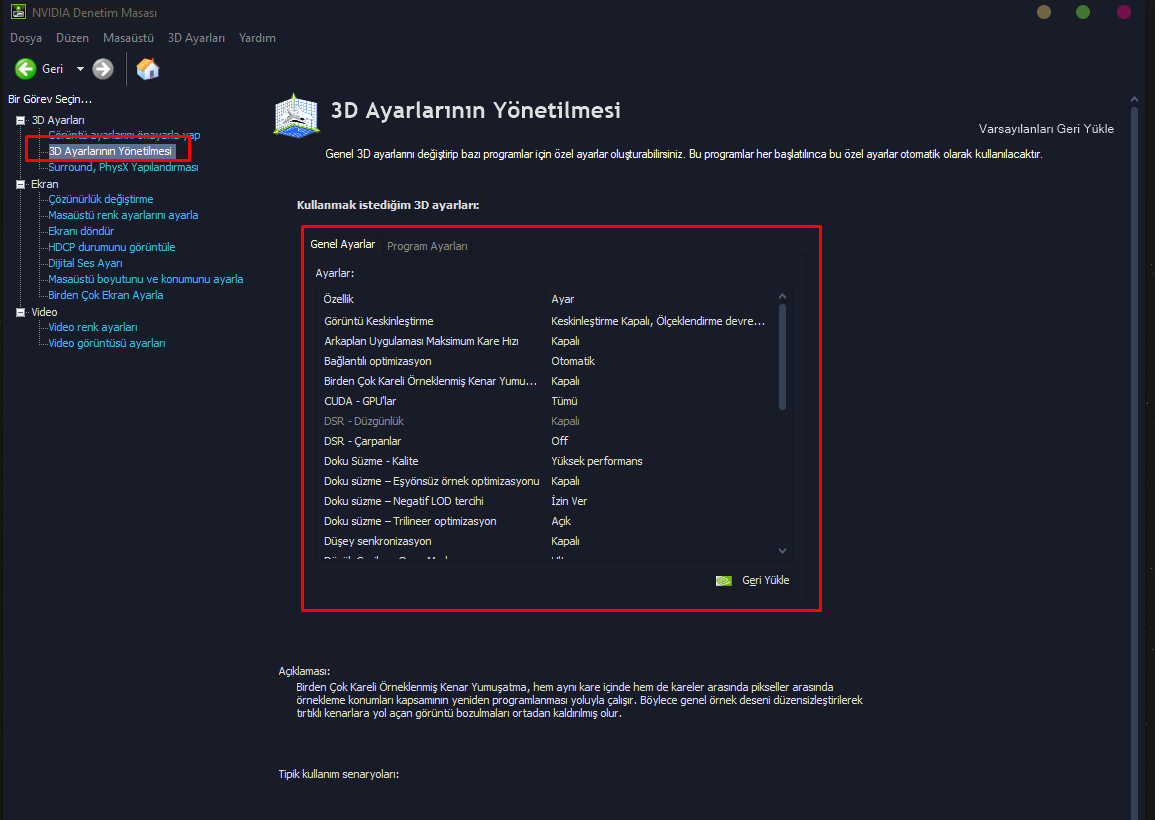The width and height of the screenshot is (1155, 820).
Task: Click the settings list scrollbar thumb
Action: 782,357
